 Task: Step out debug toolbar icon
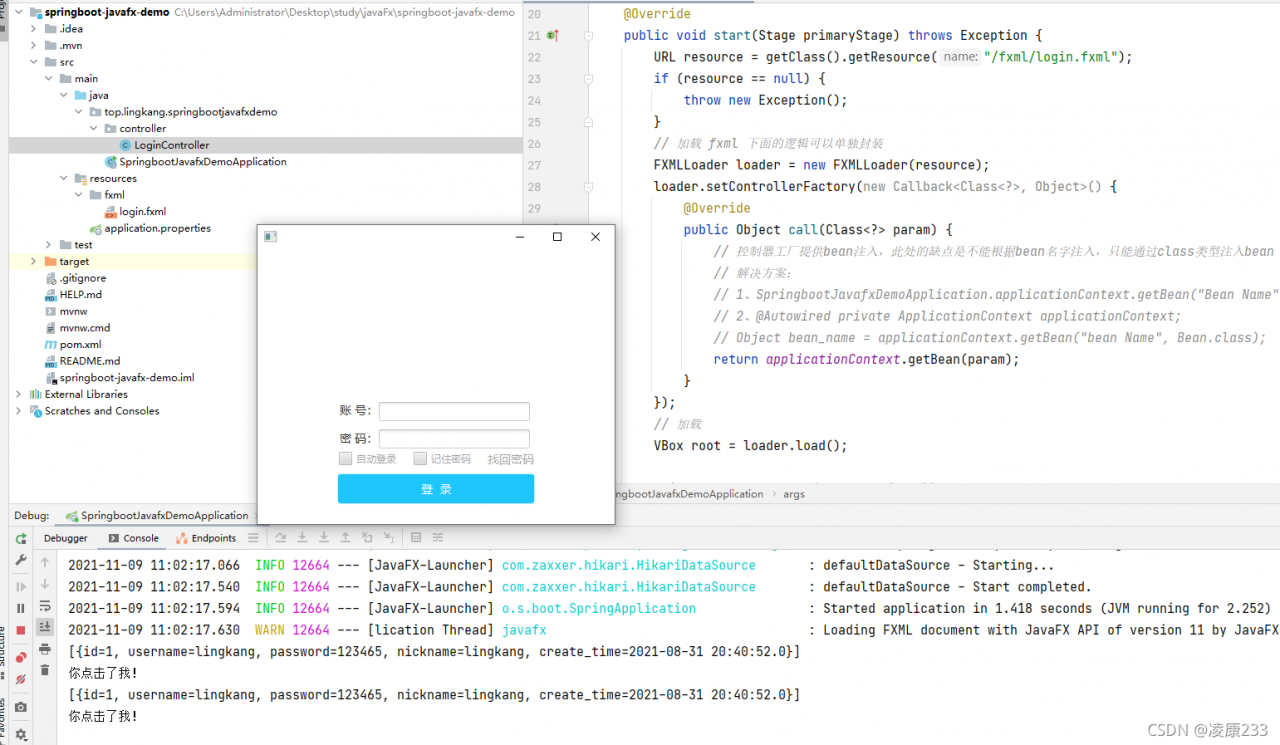(x=345, y=538)
